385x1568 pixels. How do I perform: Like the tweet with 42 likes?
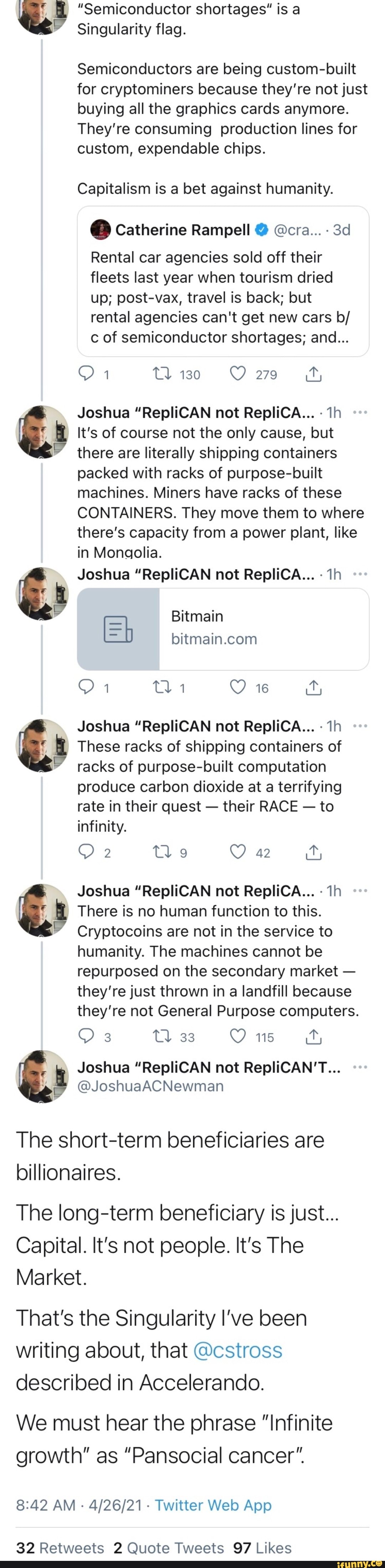point(238,852)
